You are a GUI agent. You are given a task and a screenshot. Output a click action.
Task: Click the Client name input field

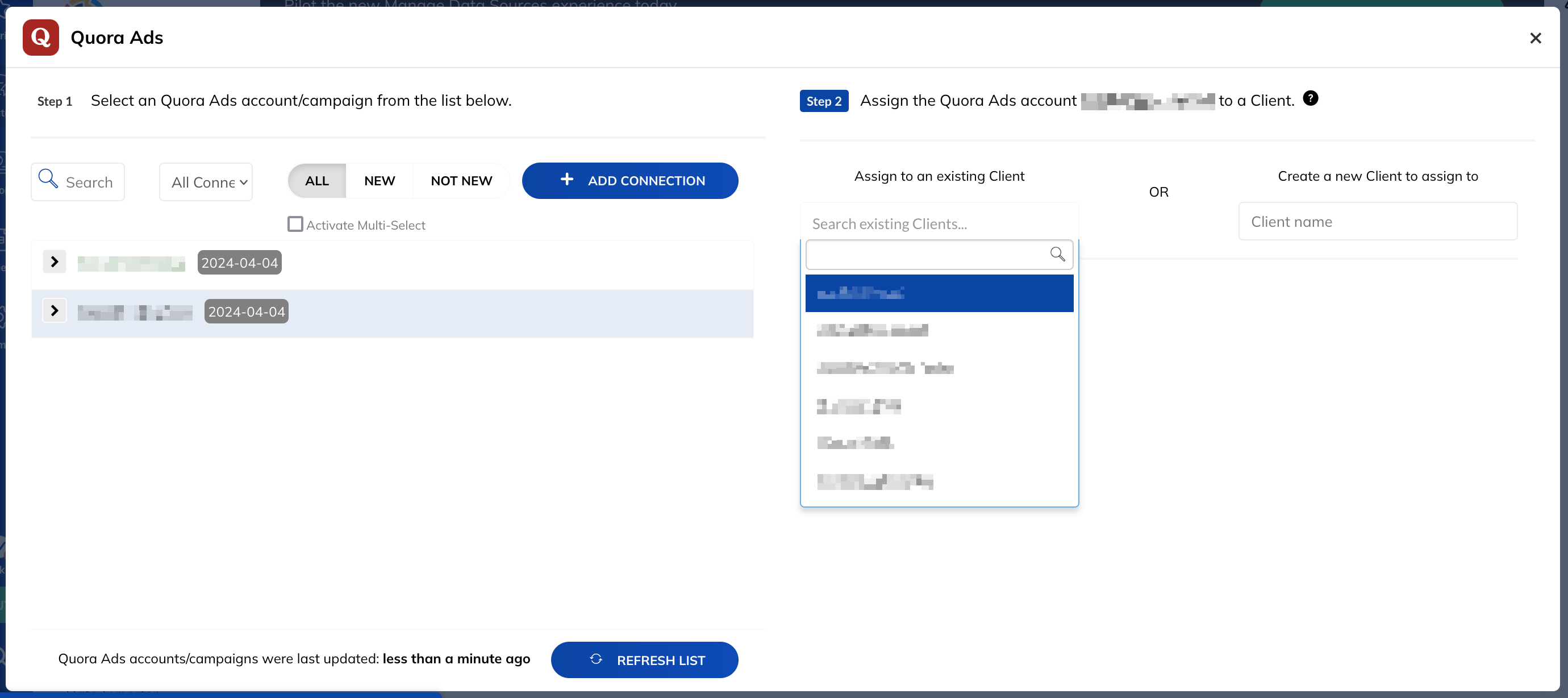coord(1378,222)
